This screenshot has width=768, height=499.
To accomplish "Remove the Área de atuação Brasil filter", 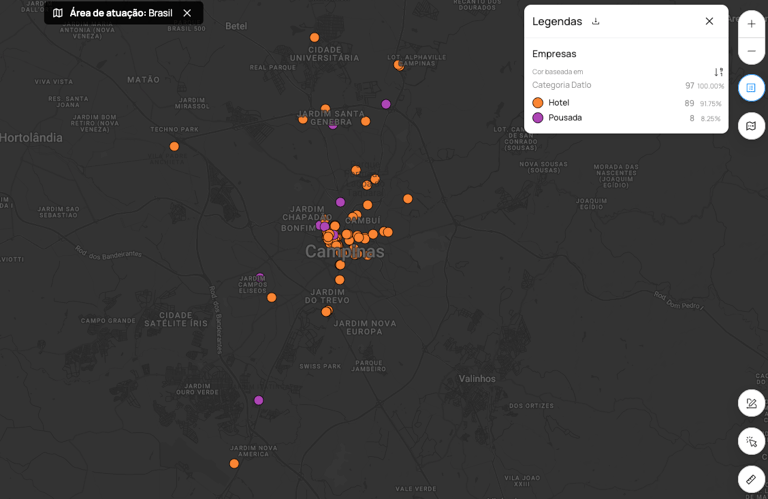I will pyautogui.click(x=187, y=13).
